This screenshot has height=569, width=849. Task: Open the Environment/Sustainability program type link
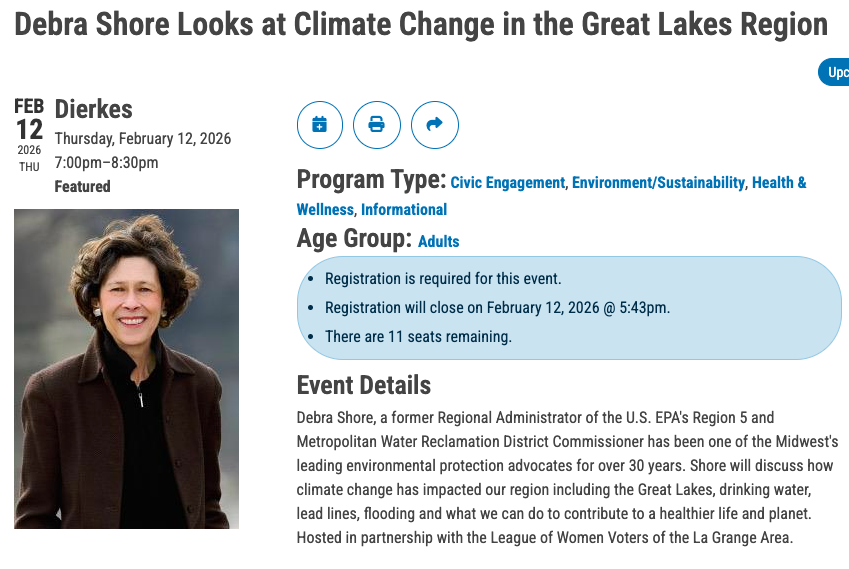(658, 183)
